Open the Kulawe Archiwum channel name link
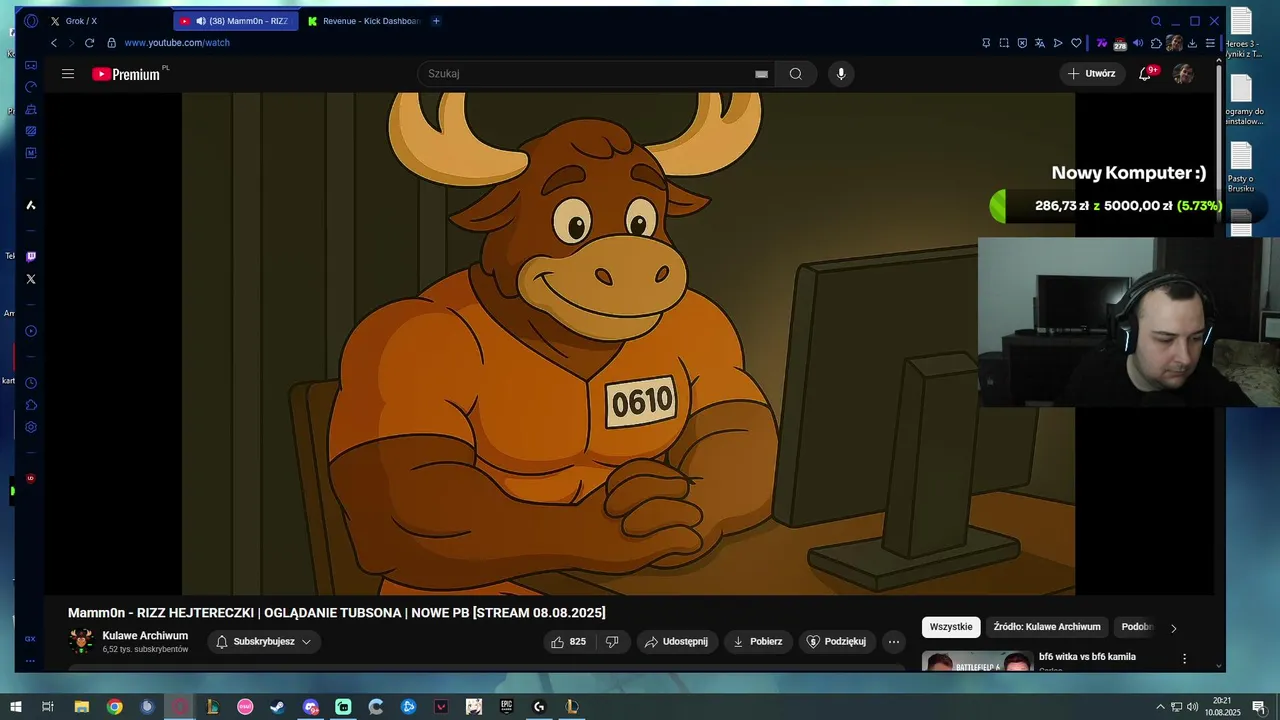The width and height of the screenshot is (1280, 720). pyautogui.click(x=145, y=636)
